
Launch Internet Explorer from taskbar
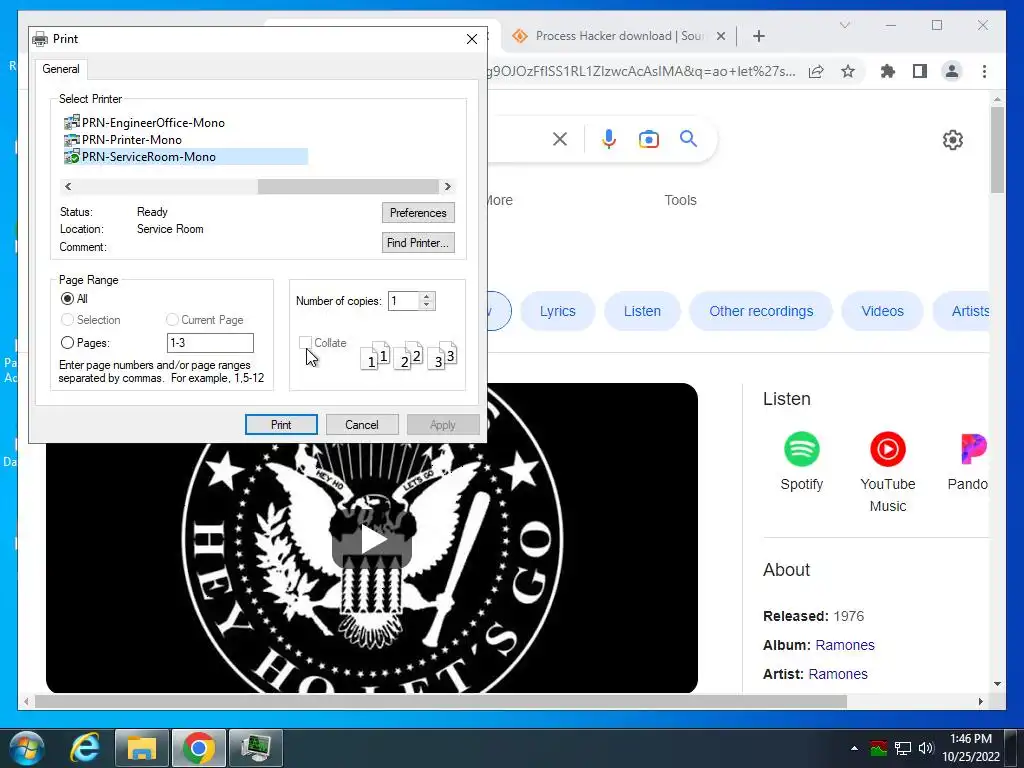click(x=86, y=748)
